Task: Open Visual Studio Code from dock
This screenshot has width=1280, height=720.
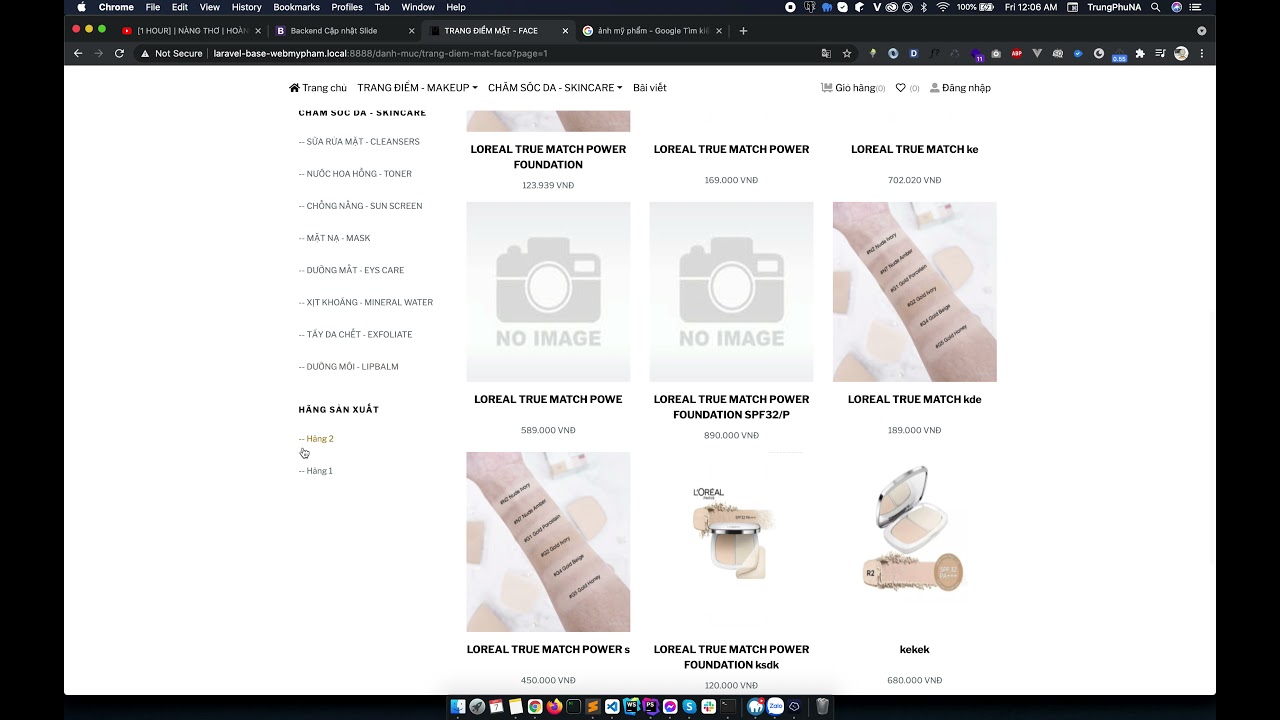Action: (x=612, y=706)
